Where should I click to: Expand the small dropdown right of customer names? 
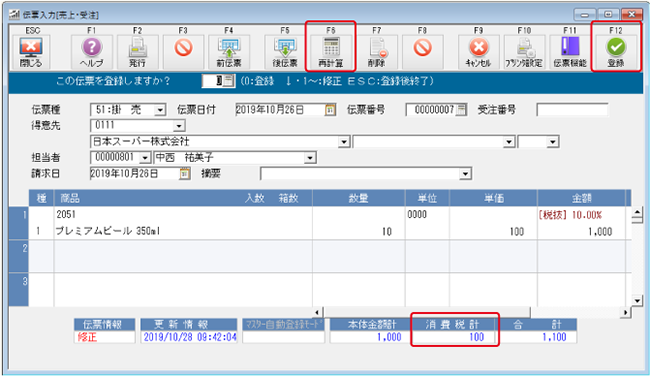coord(553,142)
